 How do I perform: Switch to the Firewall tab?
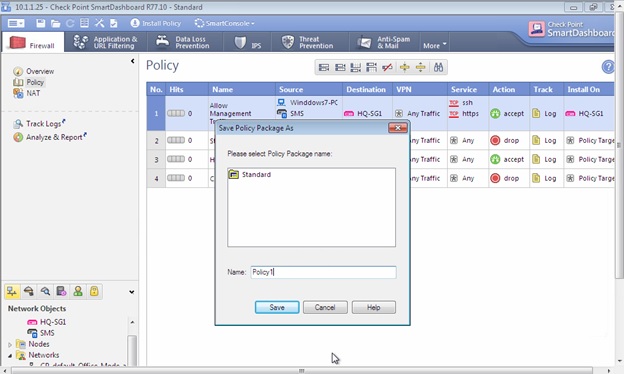[32, 42]
